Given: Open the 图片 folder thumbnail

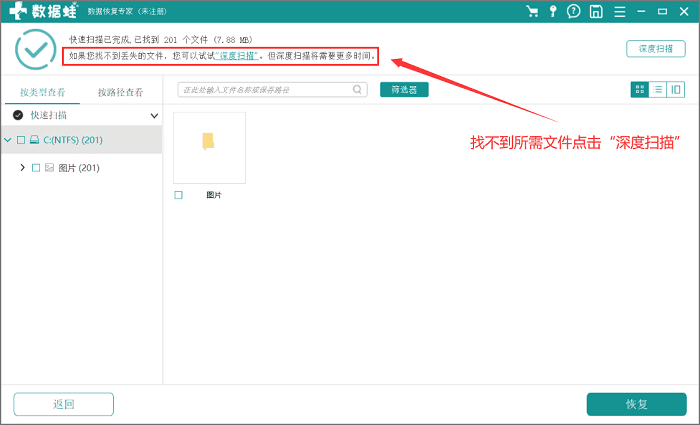Looking at the screenshot, I should tap(209, 148).
